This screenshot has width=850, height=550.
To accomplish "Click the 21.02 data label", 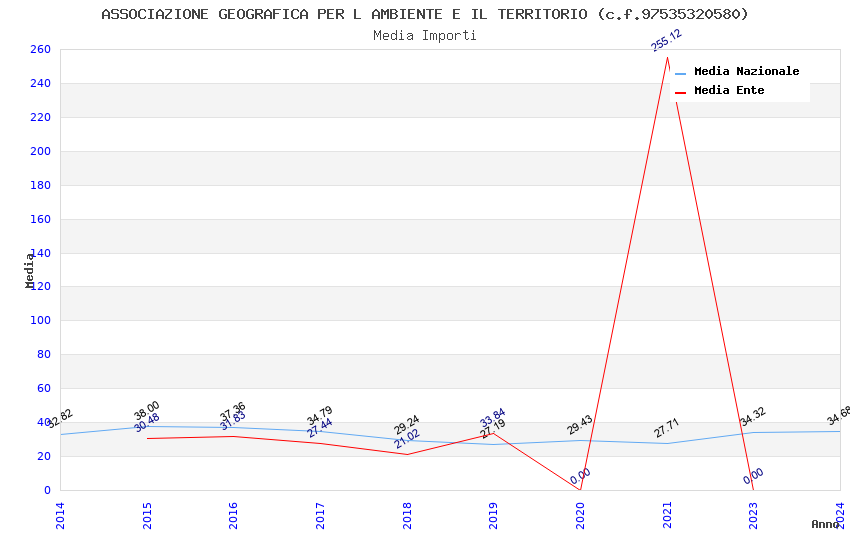I will [x=407, y=439].
